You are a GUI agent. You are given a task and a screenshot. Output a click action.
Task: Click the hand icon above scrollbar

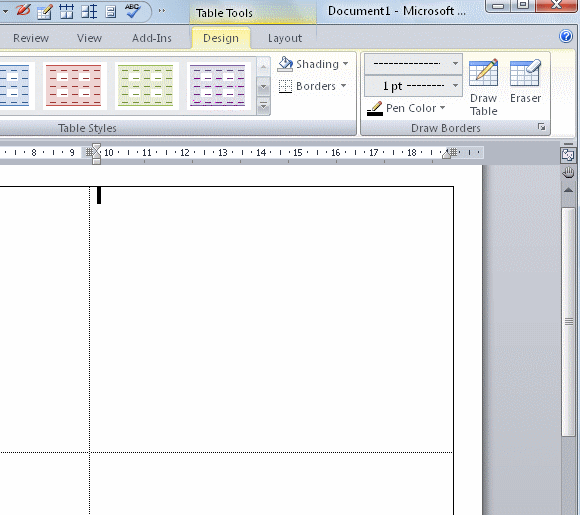(568, 172)
